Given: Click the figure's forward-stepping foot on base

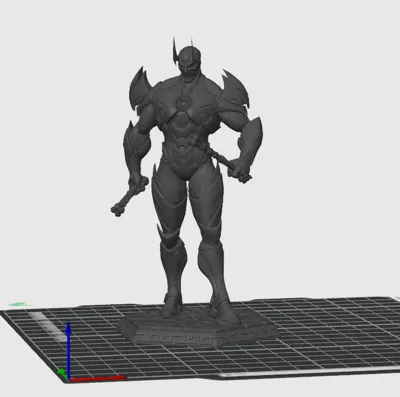Looking at the screenshot, I should coord(223,310).
